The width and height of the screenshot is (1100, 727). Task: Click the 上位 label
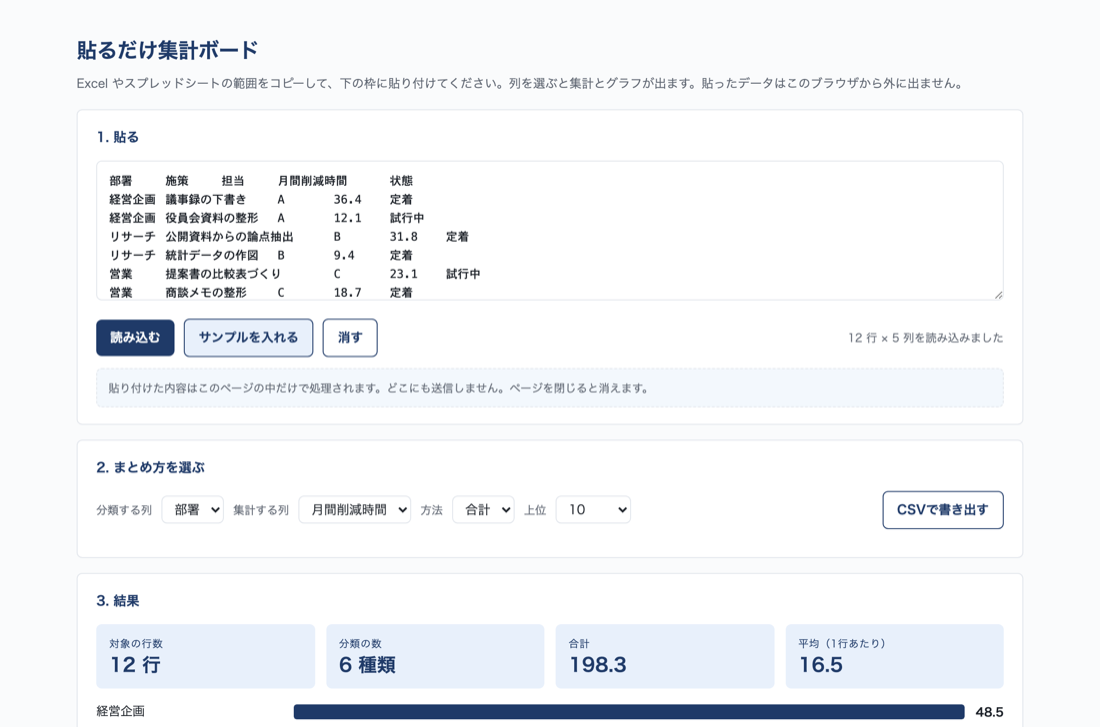tap(535, 510)
